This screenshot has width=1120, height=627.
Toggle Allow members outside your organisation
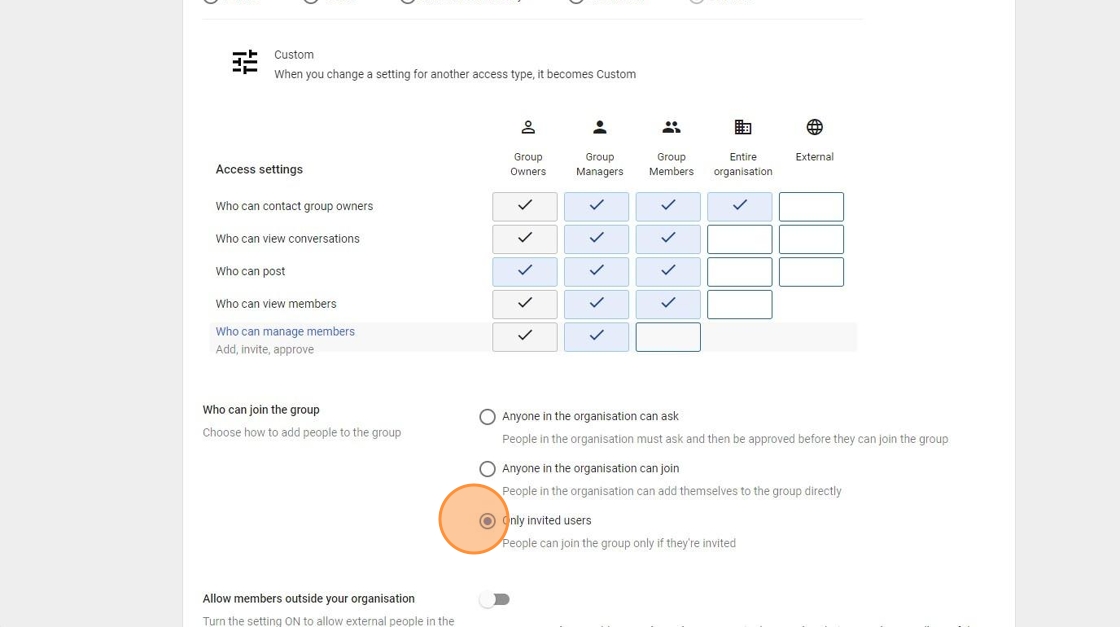click(495, 599)
